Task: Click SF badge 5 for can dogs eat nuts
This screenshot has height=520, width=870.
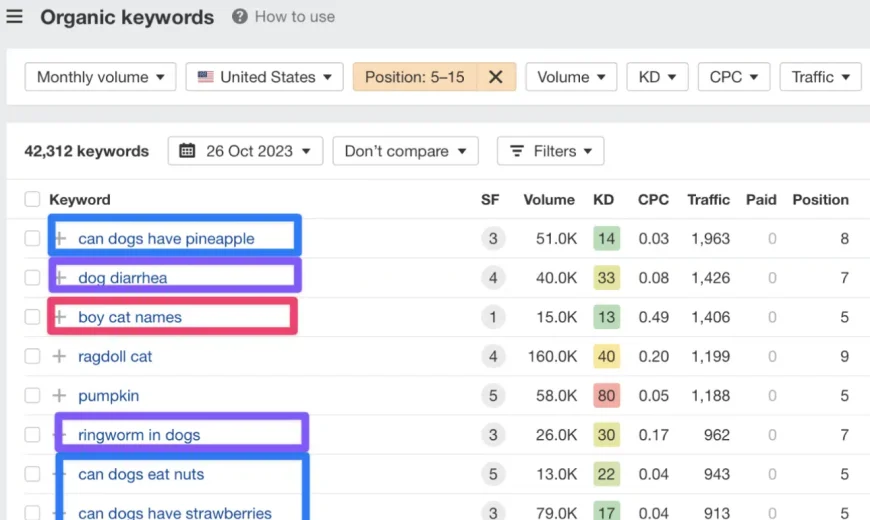Action: coord(493,474)
